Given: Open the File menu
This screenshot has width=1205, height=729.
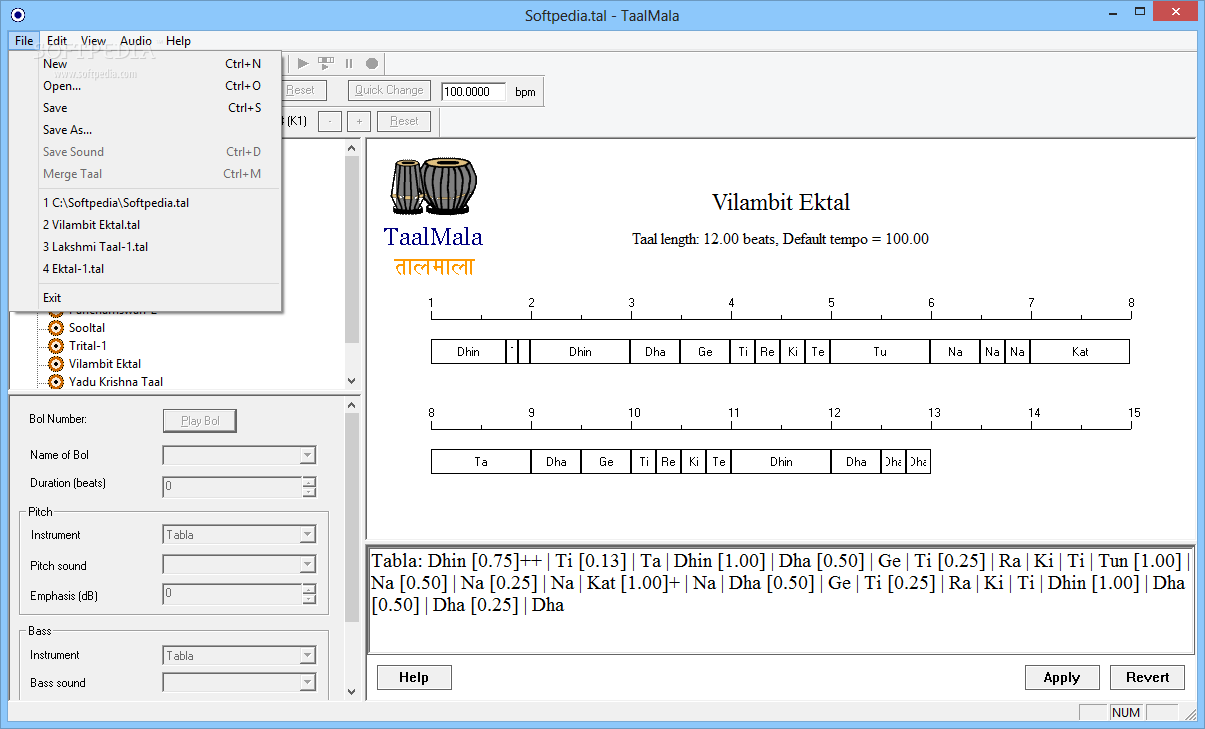Looking at the screenshot, I should click(24, 41).
